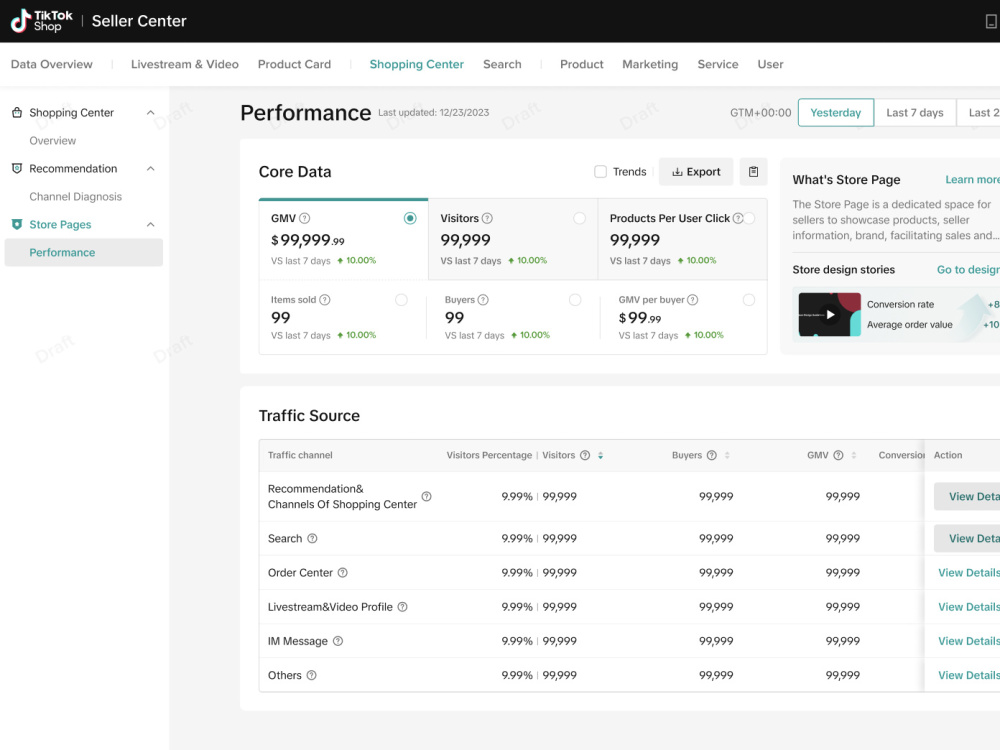
Task: Enable the Trends checkbox
Action: (x=600, y=172)
